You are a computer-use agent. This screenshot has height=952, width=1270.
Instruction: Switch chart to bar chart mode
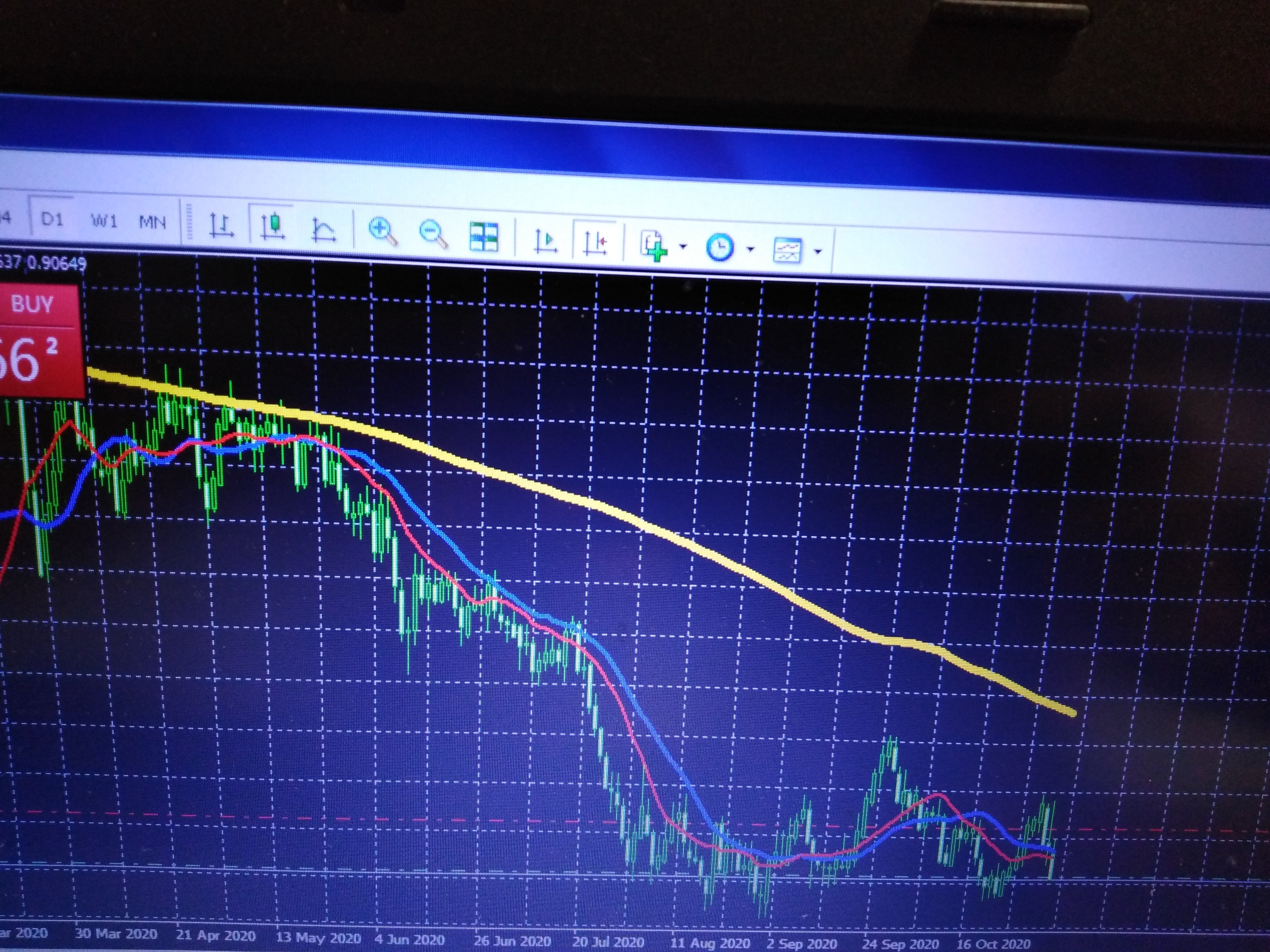click(221, 226)
